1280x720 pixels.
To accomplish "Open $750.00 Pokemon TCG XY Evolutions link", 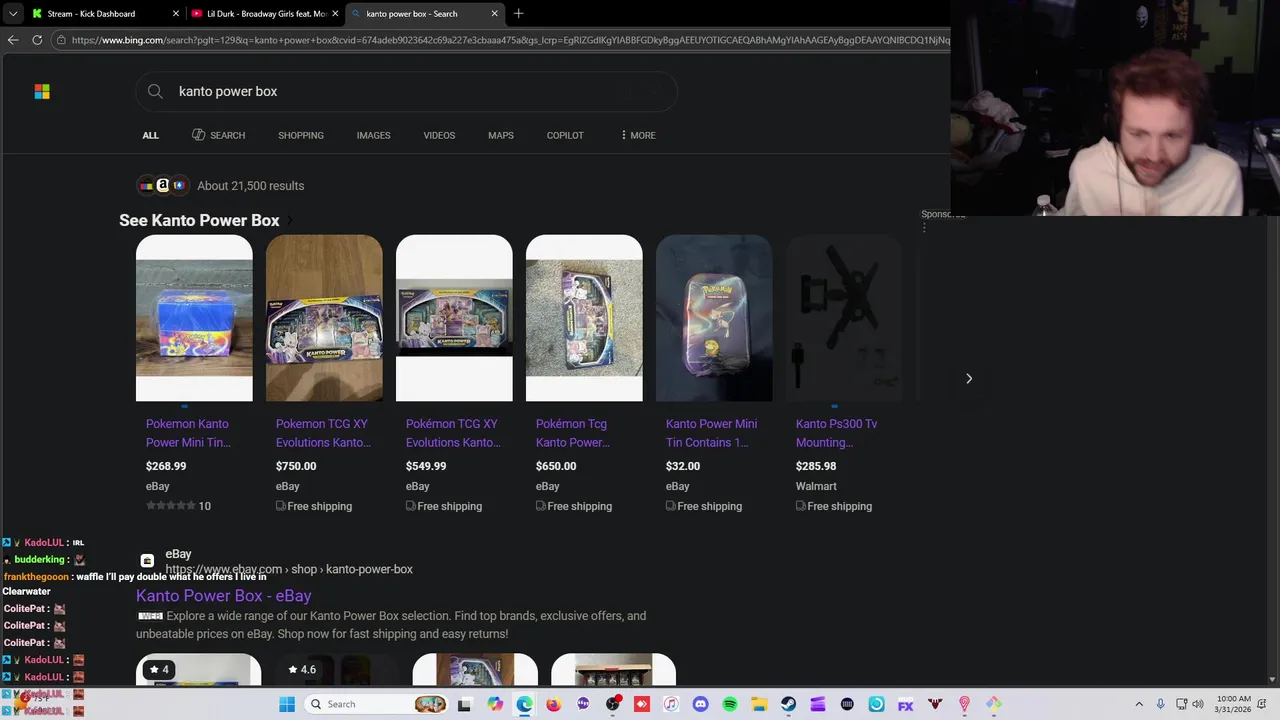I will click(323, 433).
